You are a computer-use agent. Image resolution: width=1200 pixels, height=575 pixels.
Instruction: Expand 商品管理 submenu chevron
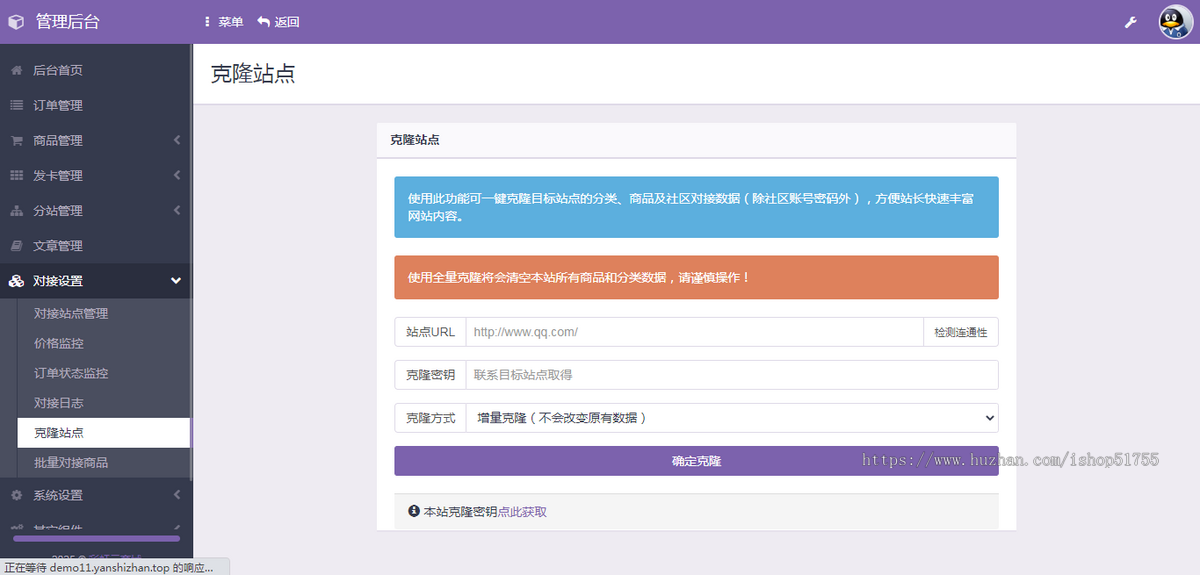(176, 140)
